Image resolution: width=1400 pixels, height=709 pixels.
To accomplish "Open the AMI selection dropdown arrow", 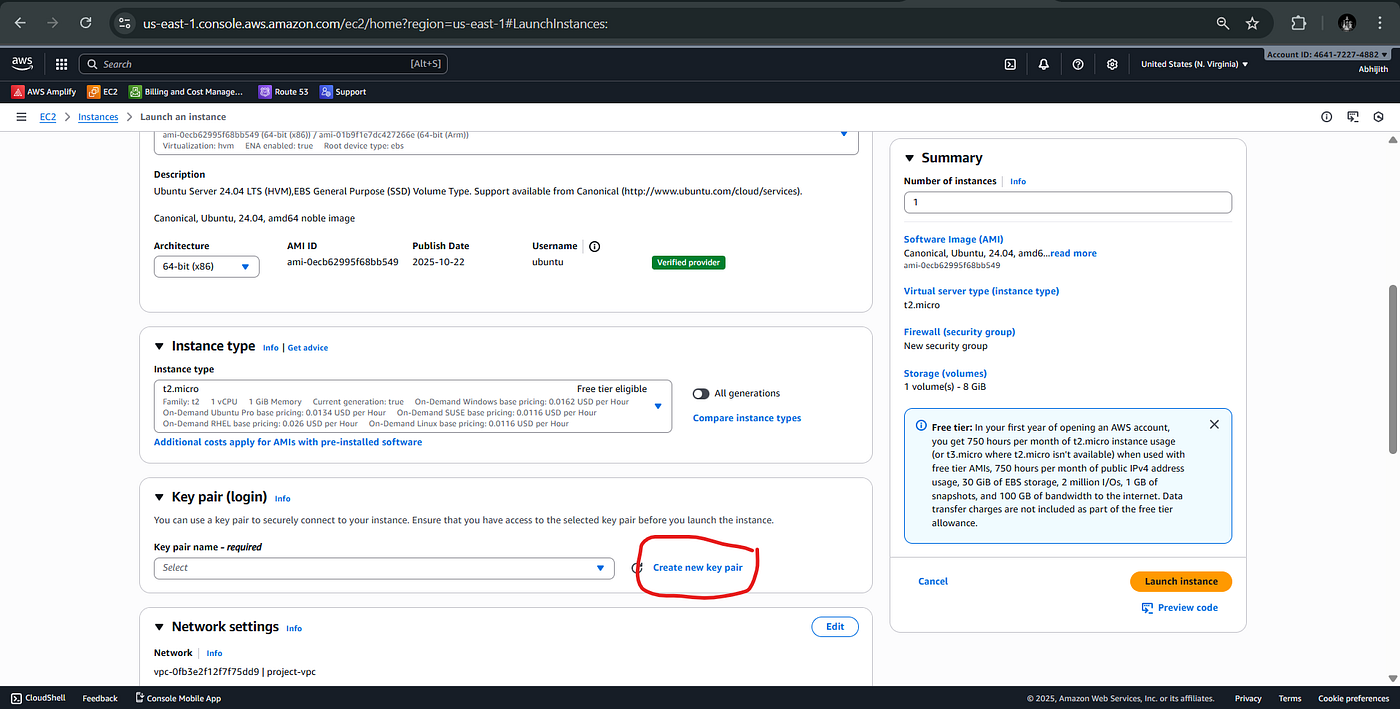I will point(843,133).
